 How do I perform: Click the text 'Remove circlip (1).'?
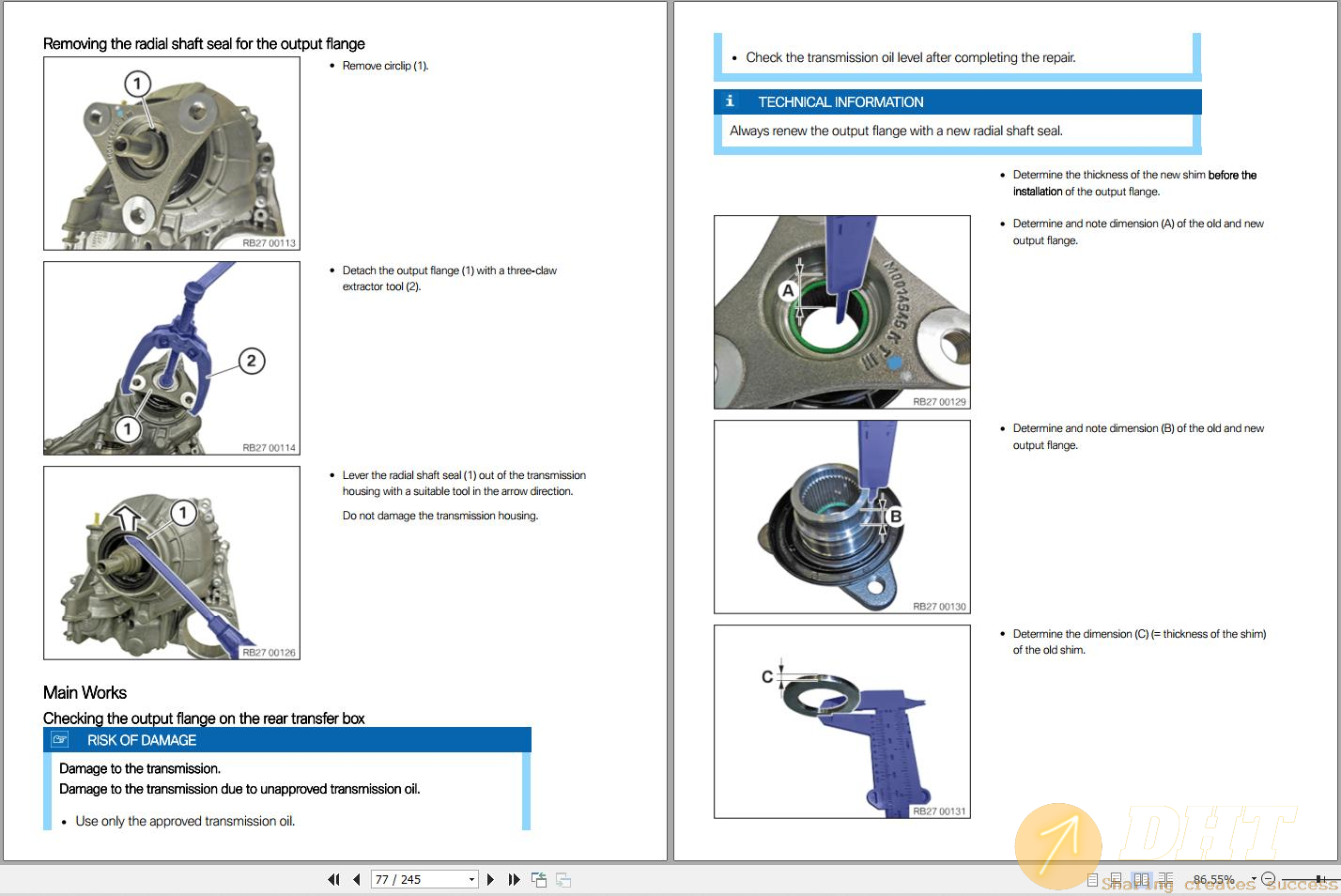click(385, 66)
